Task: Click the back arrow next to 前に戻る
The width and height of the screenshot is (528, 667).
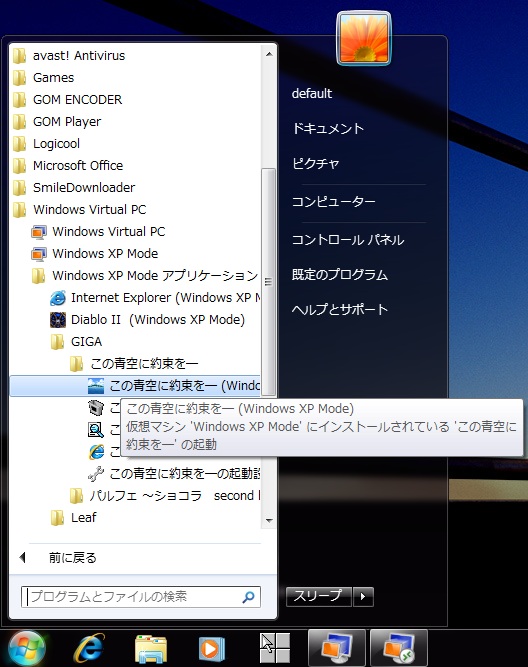Action: coord(23,558)
